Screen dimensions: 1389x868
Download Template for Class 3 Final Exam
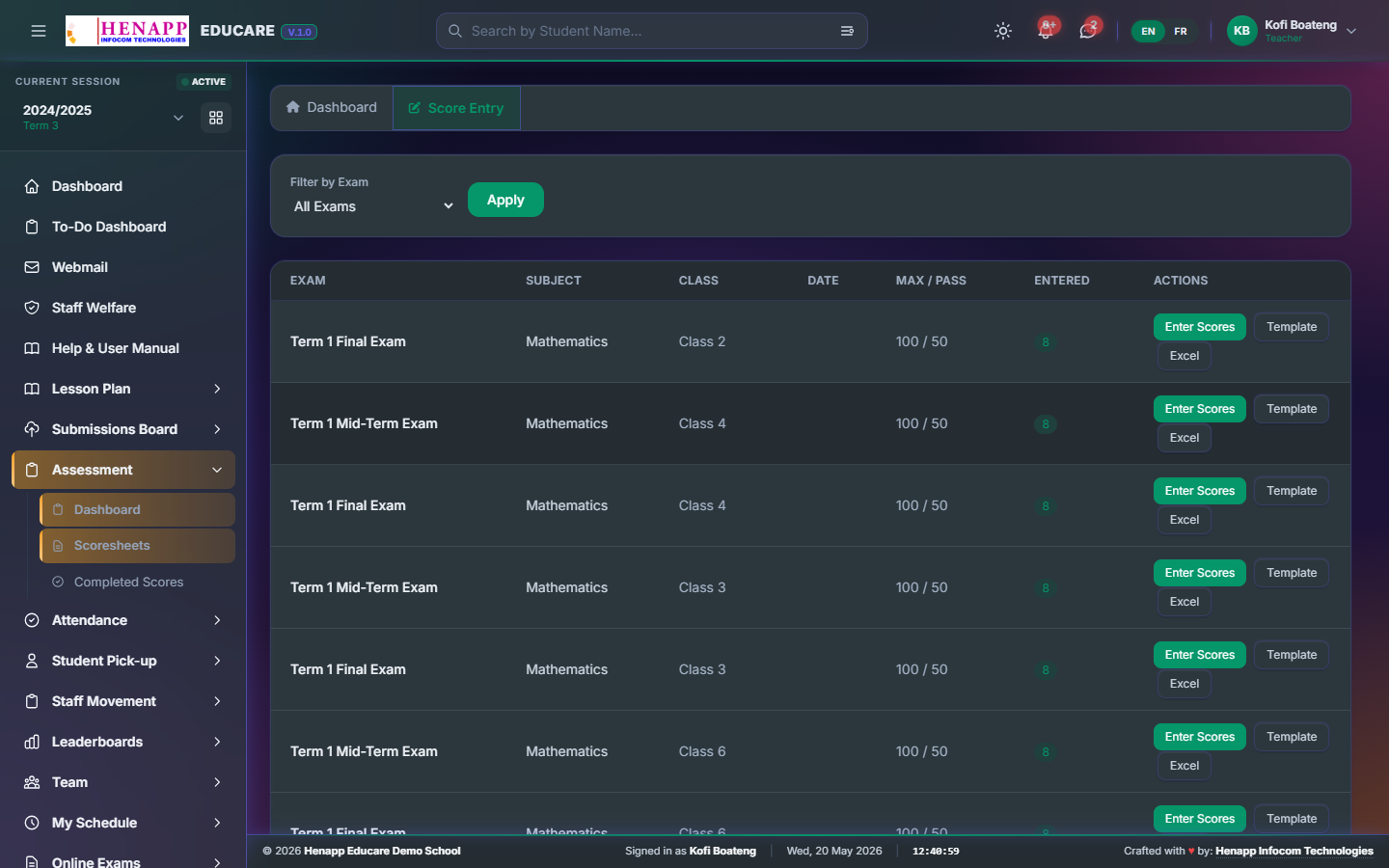1292,655
